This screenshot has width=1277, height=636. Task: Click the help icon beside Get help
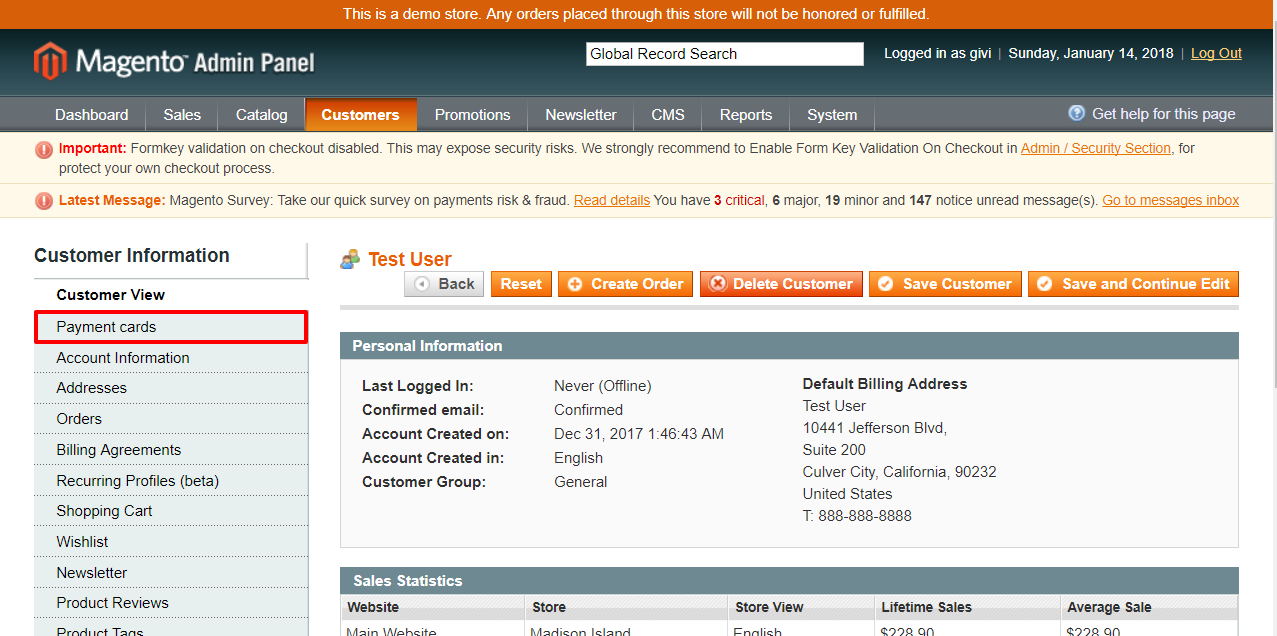point(1077,113)
